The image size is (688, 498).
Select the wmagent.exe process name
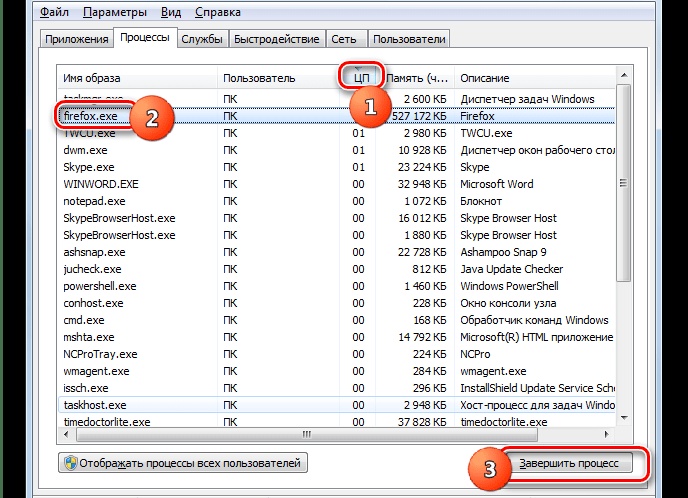coord(96,372)
